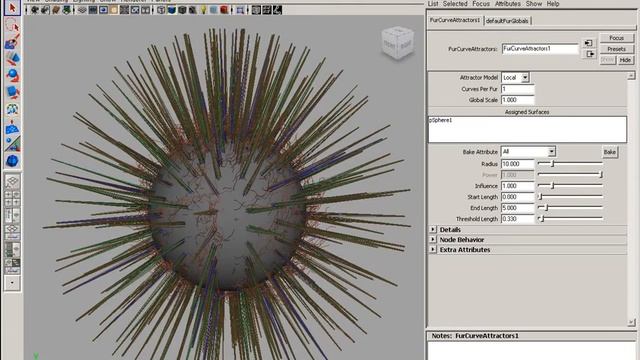The image size is (640, 360).
Task: Activate the Universal Manipulator tool
Action: [12, 109]
